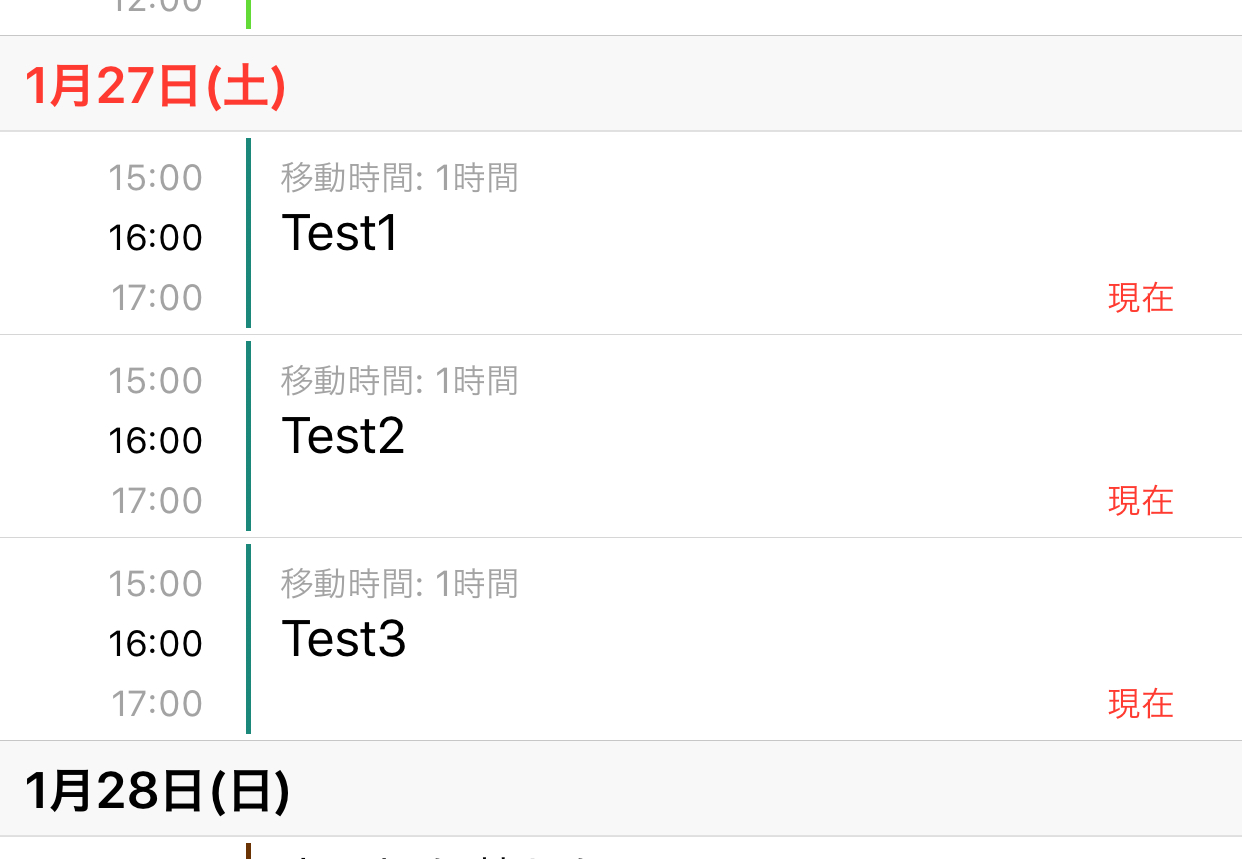
Task: Click the teal calendar color bar of Test3
Action: pos(248,639)
